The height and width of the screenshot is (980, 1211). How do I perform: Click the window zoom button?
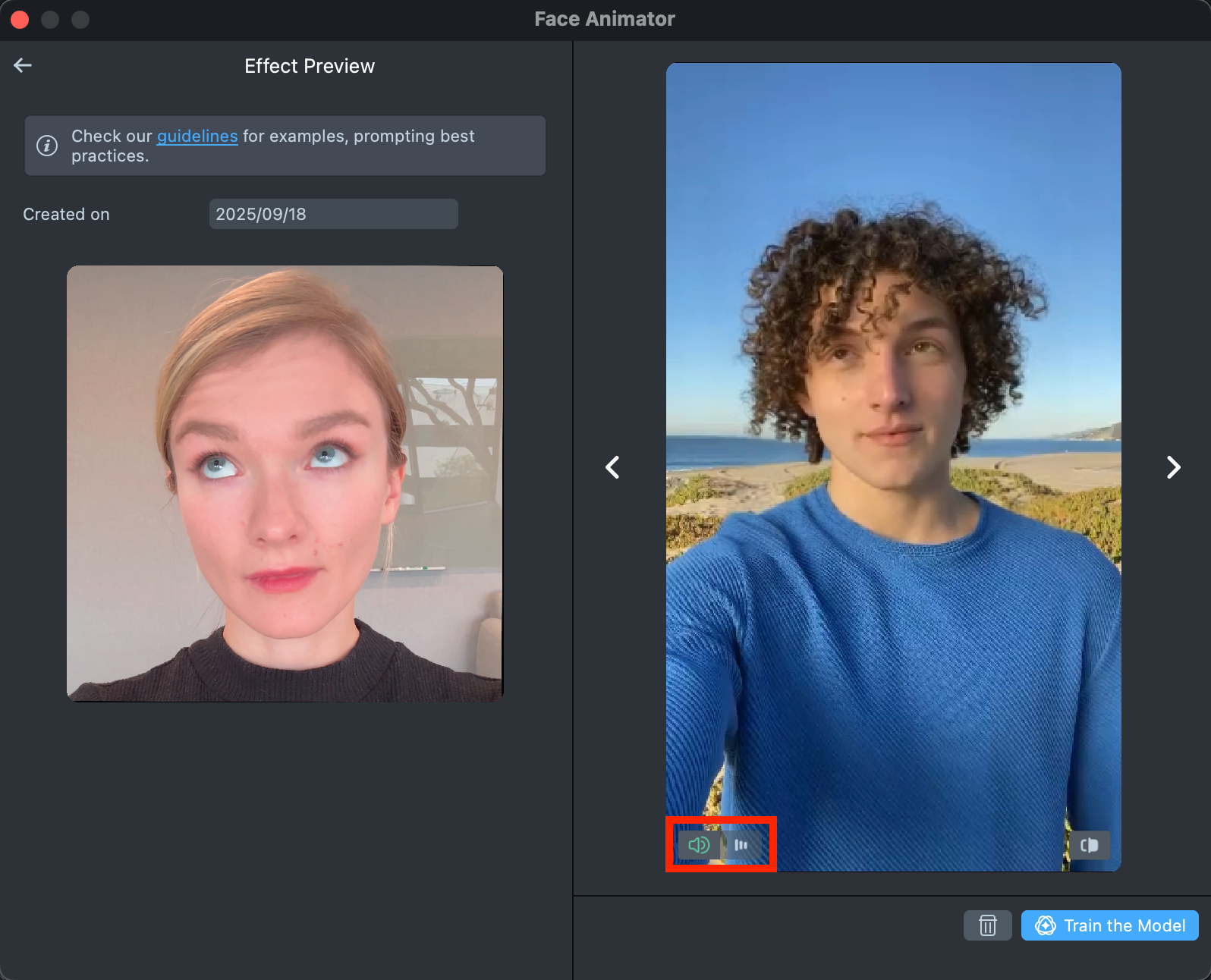coord(80,20)
